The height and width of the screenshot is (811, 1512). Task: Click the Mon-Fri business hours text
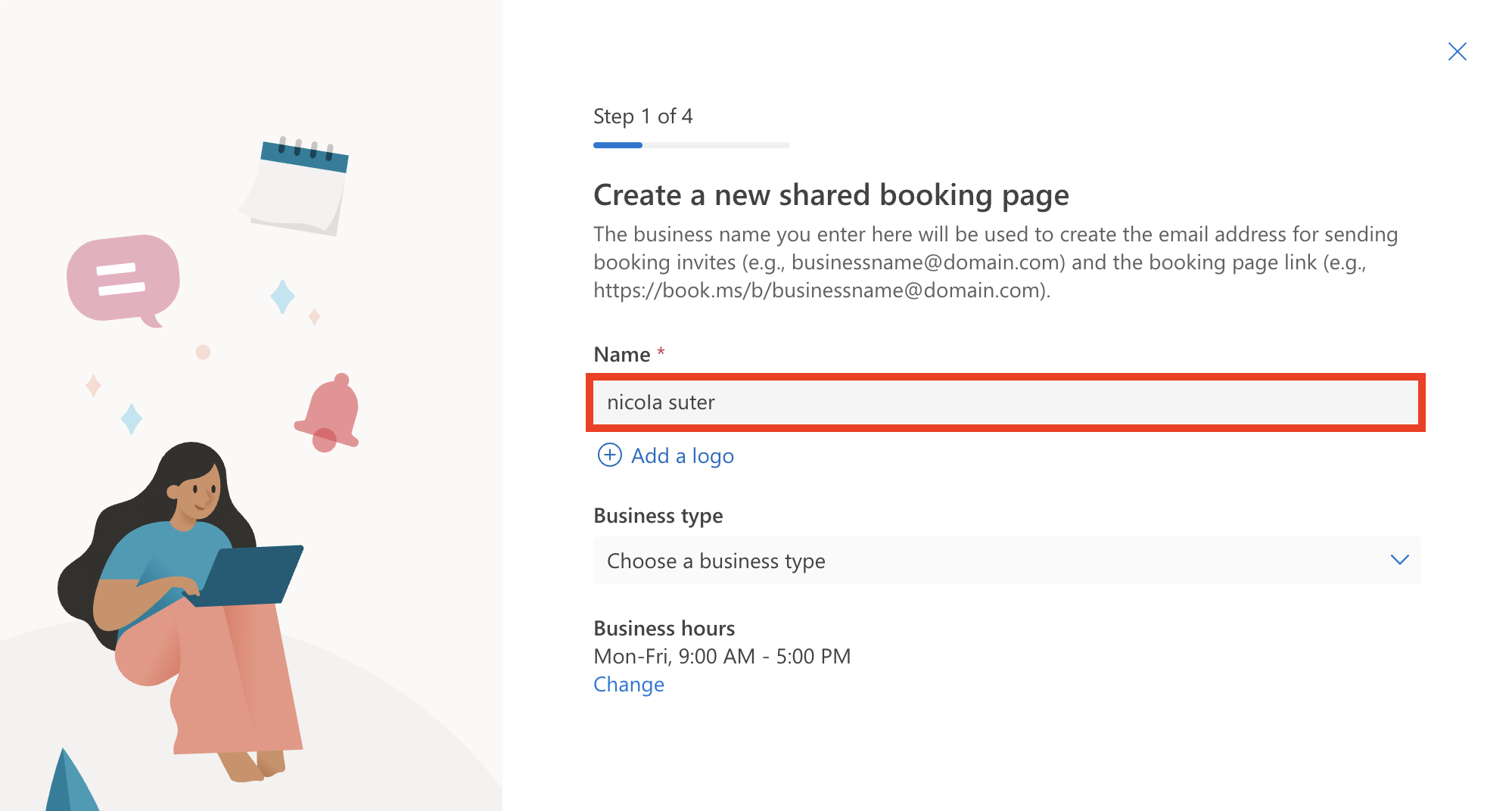pos(722,656)
